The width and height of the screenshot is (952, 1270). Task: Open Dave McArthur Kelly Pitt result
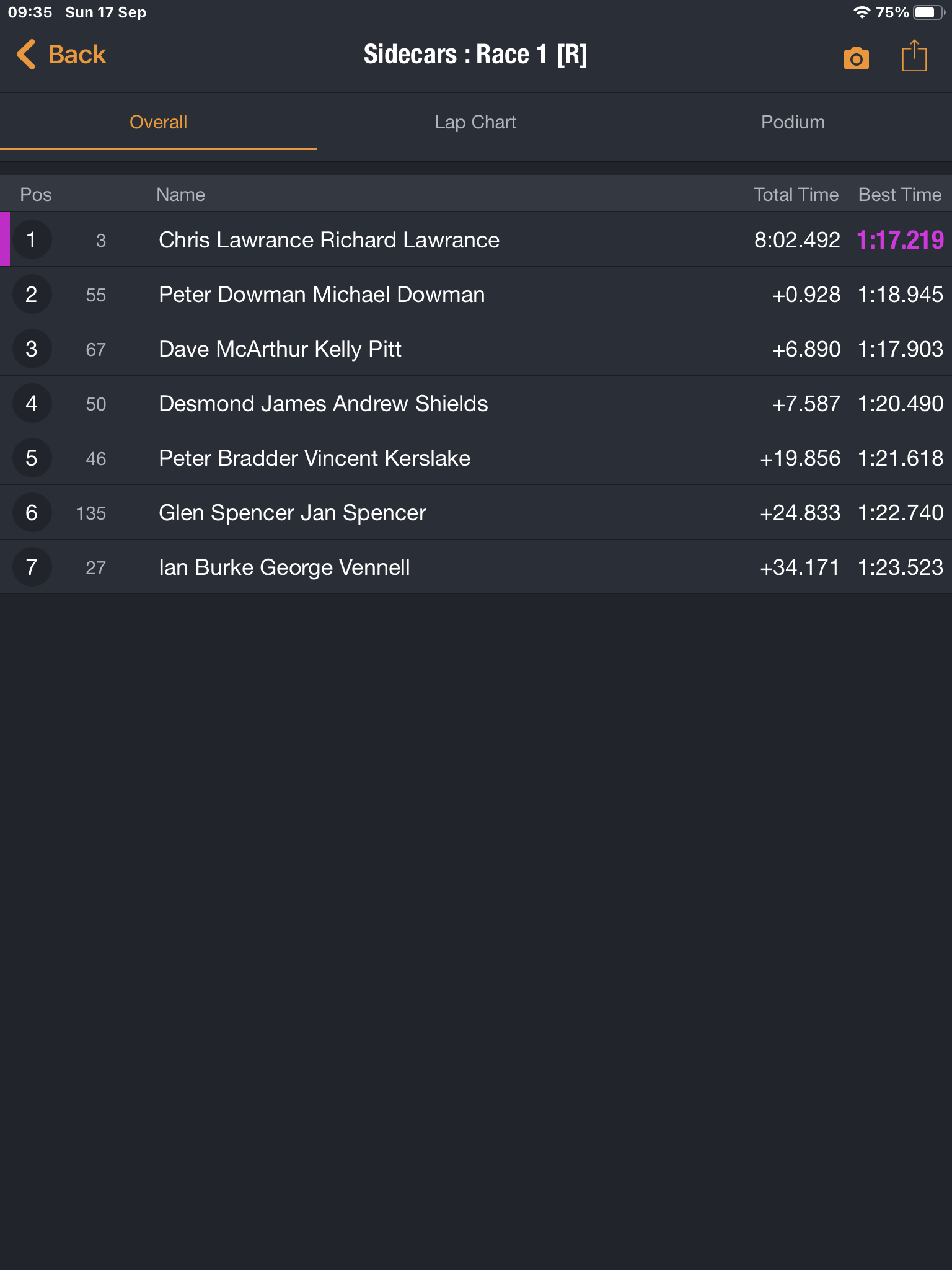tap(476, 349)
